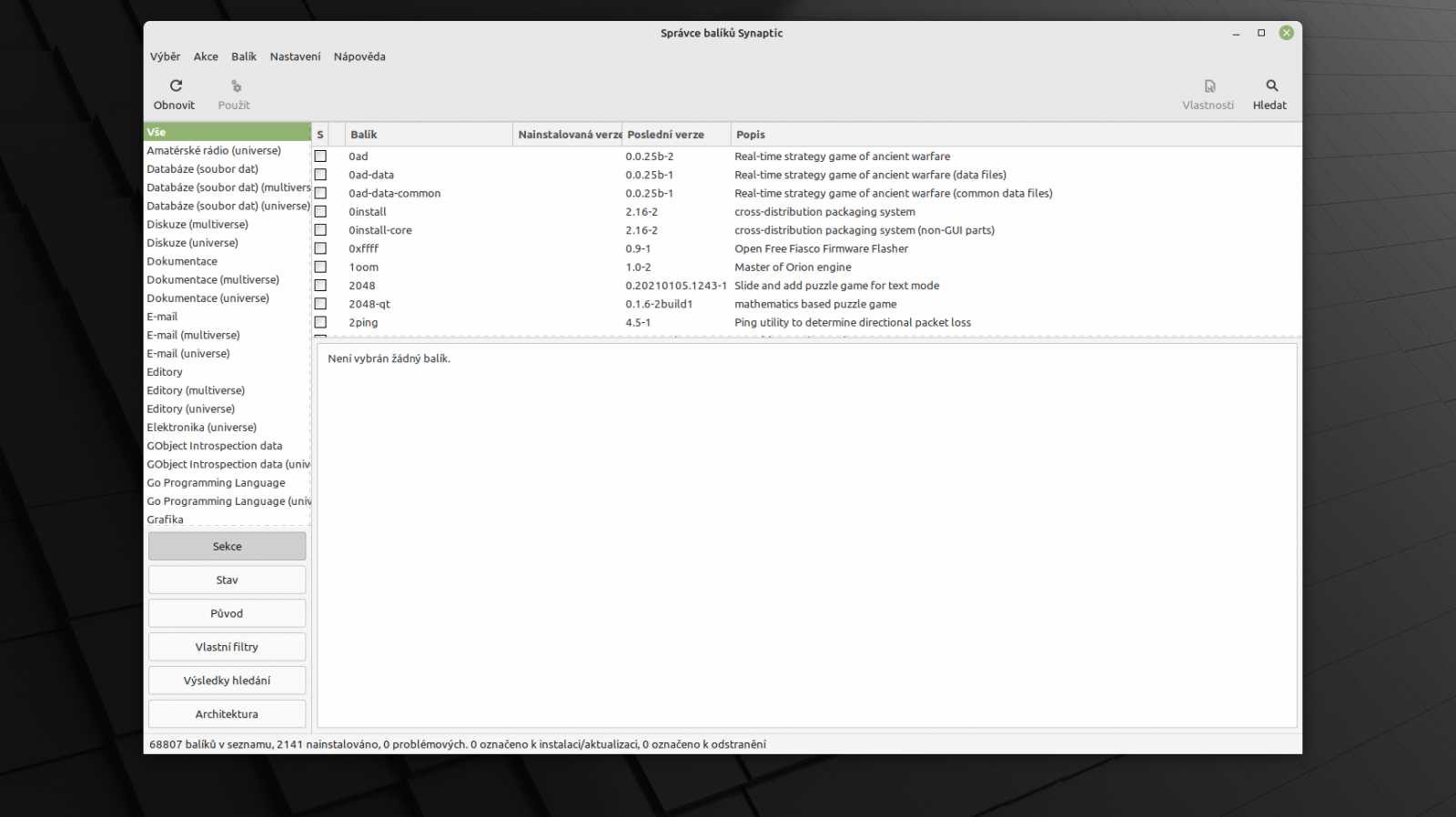Screen dimensions: 1456x817
Task: Select Dokumentace (universe) category
Action: pyautogui.click(x=227, y=298)
